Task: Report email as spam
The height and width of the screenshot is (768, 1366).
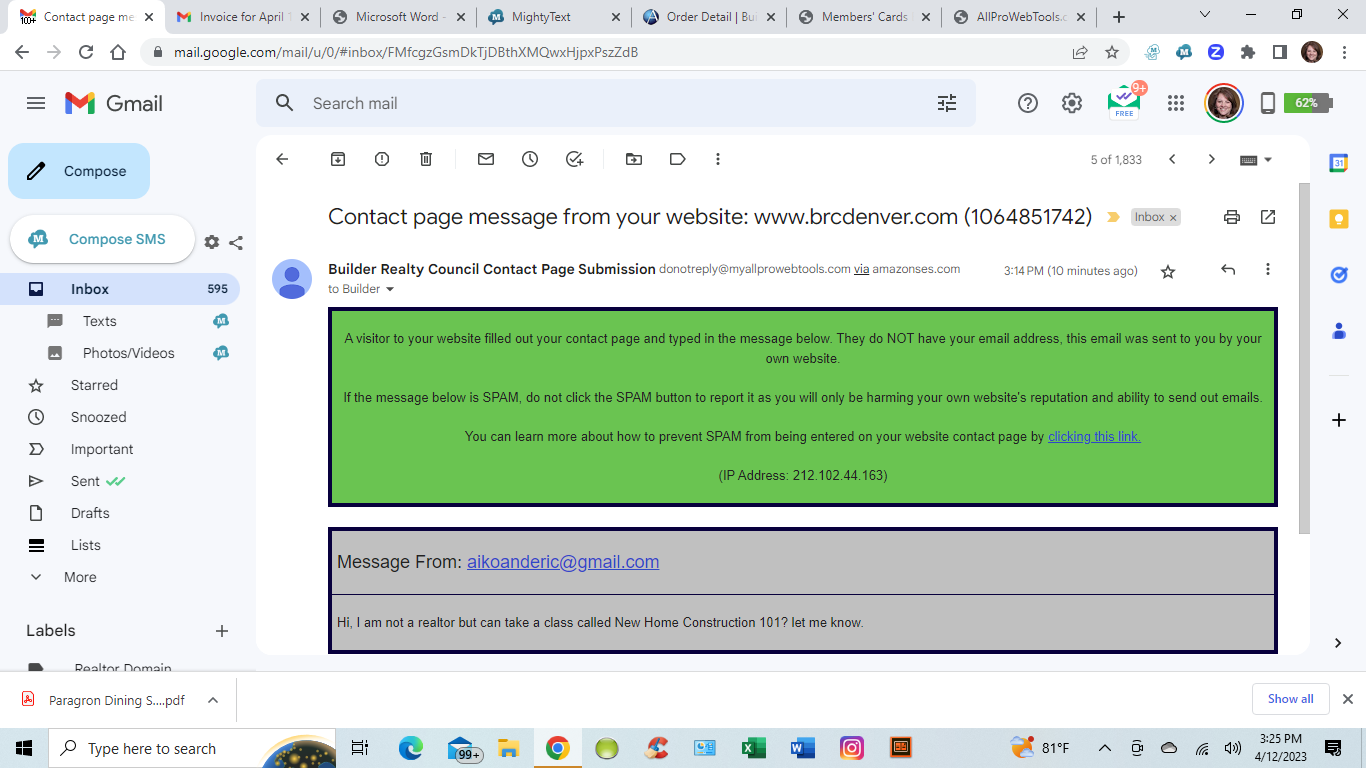Action: [382, 159]
